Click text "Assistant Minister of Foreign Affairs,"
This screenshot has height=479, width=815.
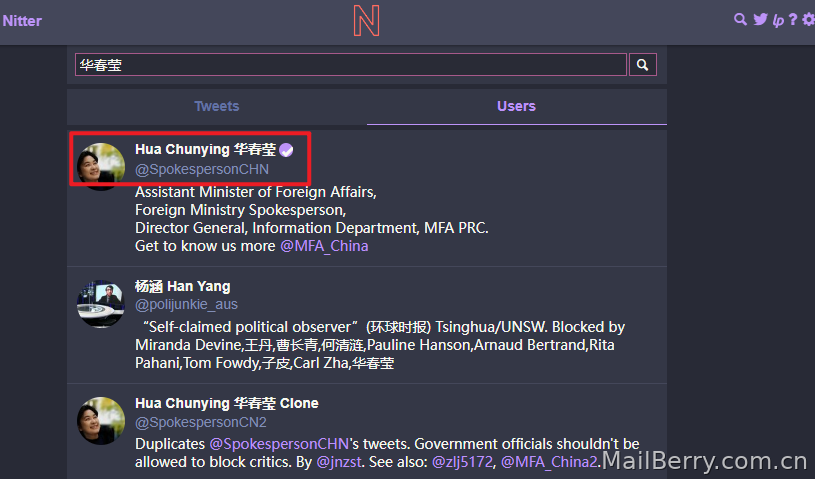coord(256,192)
